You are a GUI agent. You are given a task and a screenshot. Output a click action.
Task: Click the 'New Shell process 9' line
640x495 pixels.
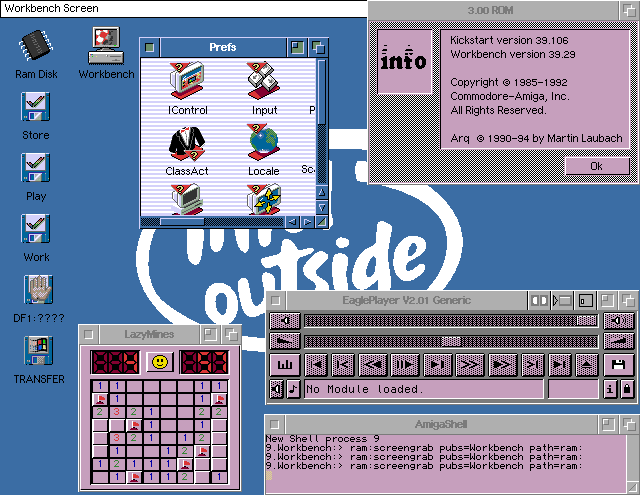(x=322, y=439)
